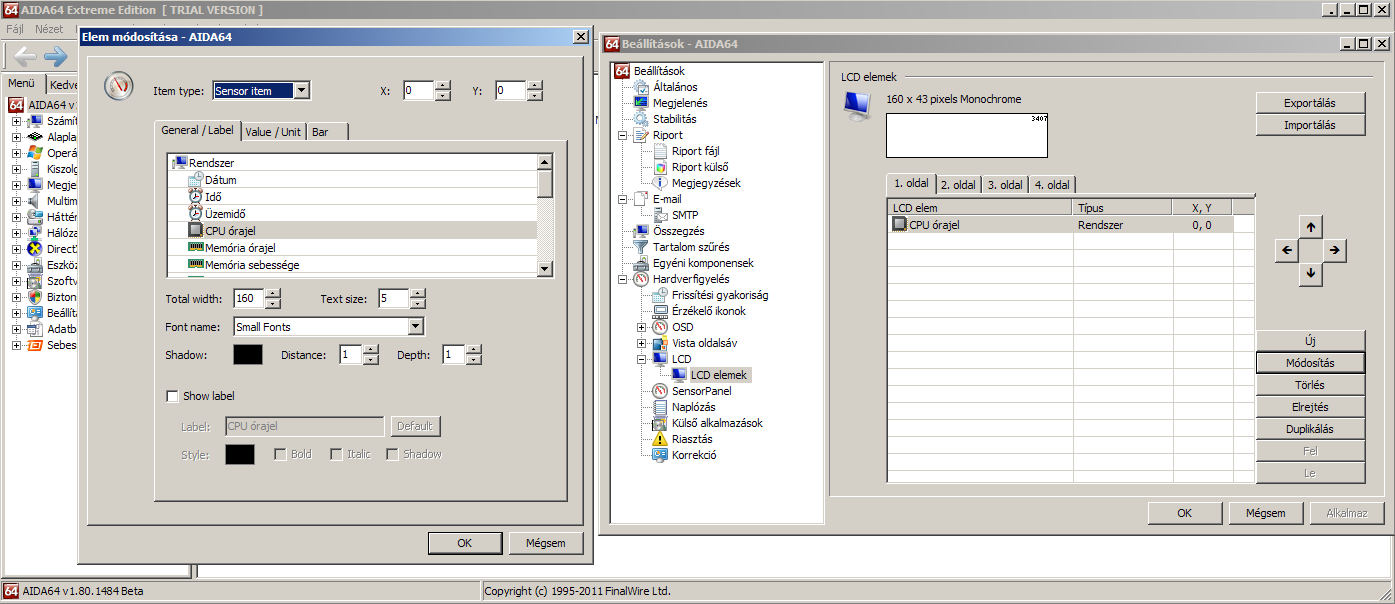Click the SMTP icon under E-mail

click(x=660, y=215)
